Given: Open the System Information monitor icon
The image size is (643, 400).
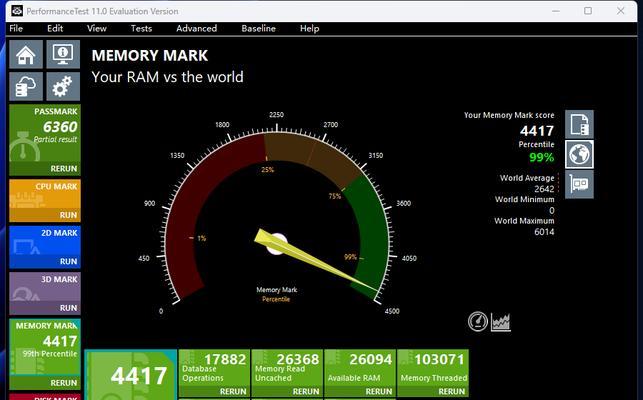Looking at the screenshot, I should tap(63, 54).
